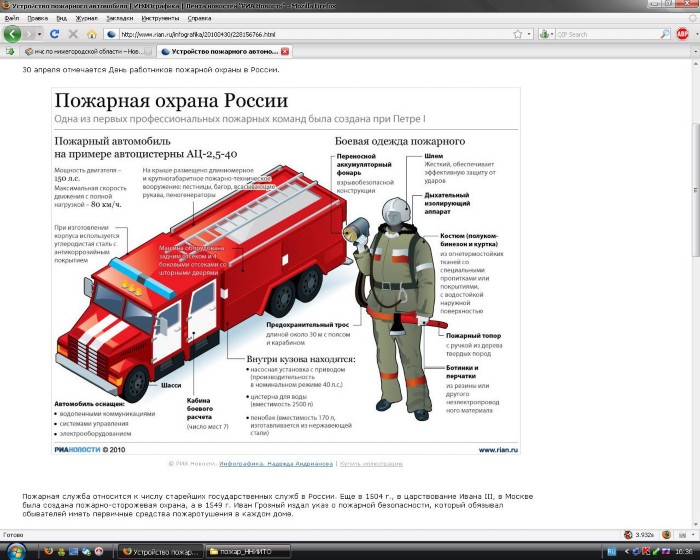
Task: Close the Устройство пожарного tab with red X
Action: pyautogui.click(x=285, y=51)
